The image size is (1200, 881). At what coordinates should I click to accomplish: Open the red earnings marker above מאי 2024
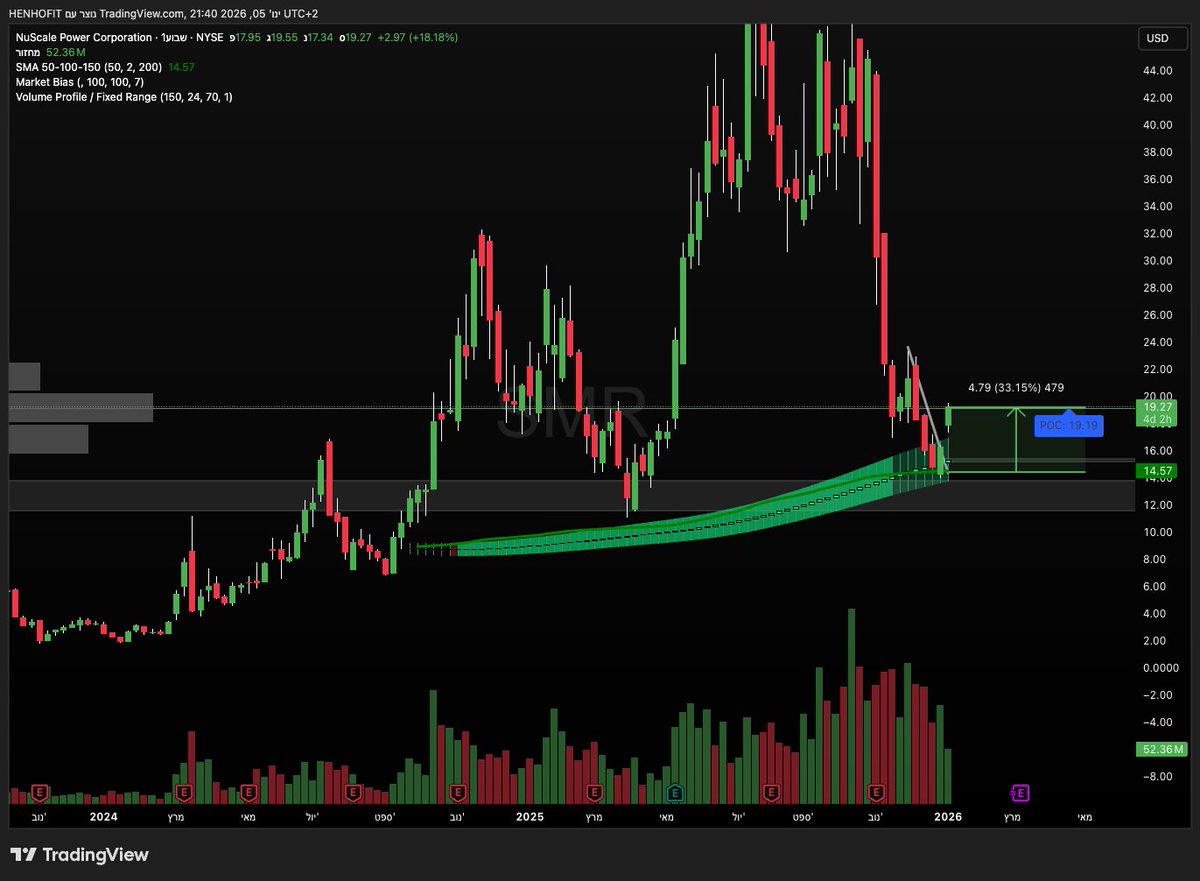pos(249,793)
